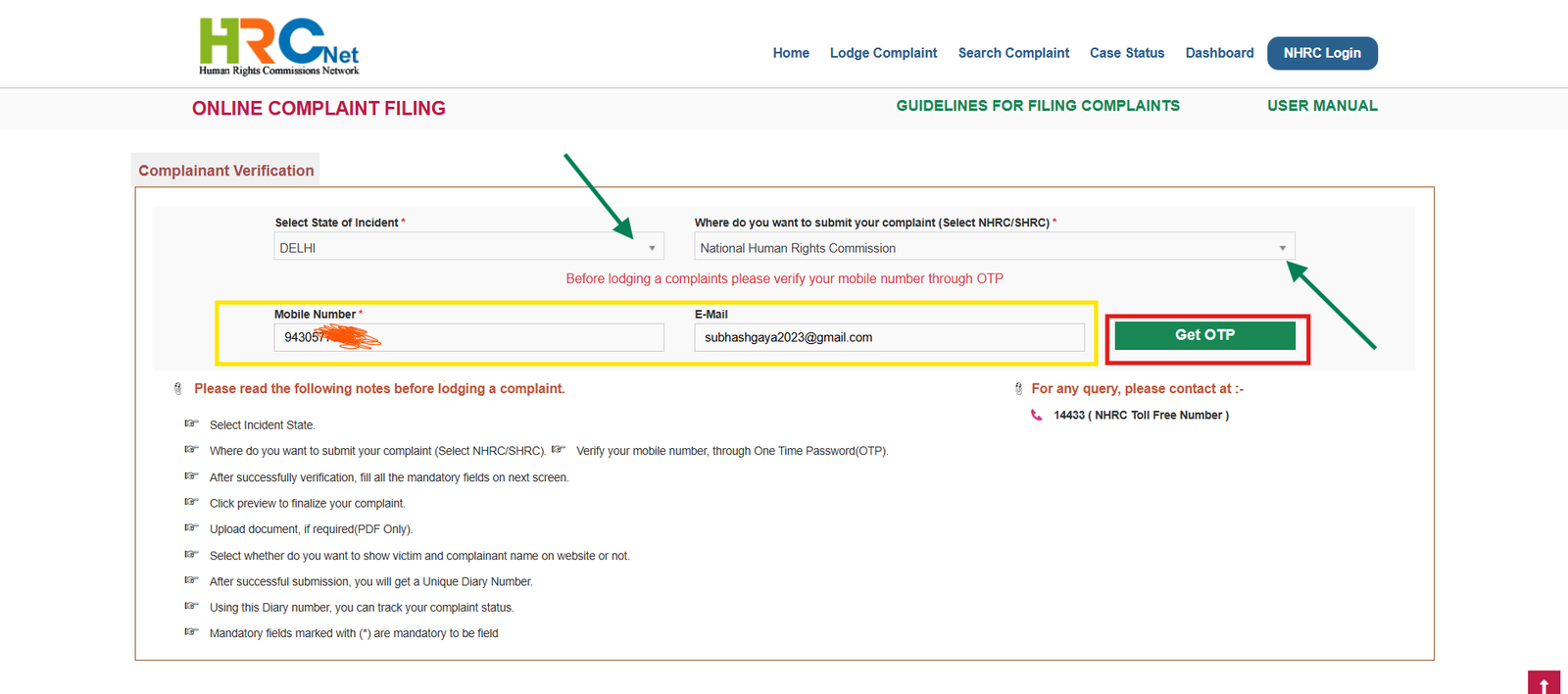Click into the E-Mail input field
1568x694 pixels.
tap(889, 337)
